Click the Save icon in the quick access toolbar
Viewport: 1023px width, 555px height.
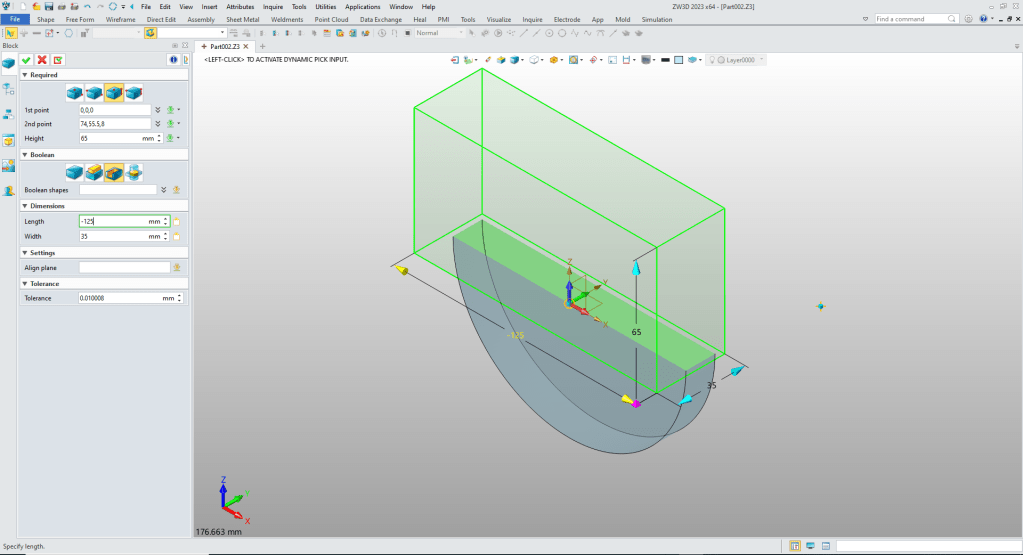(48, 7)
